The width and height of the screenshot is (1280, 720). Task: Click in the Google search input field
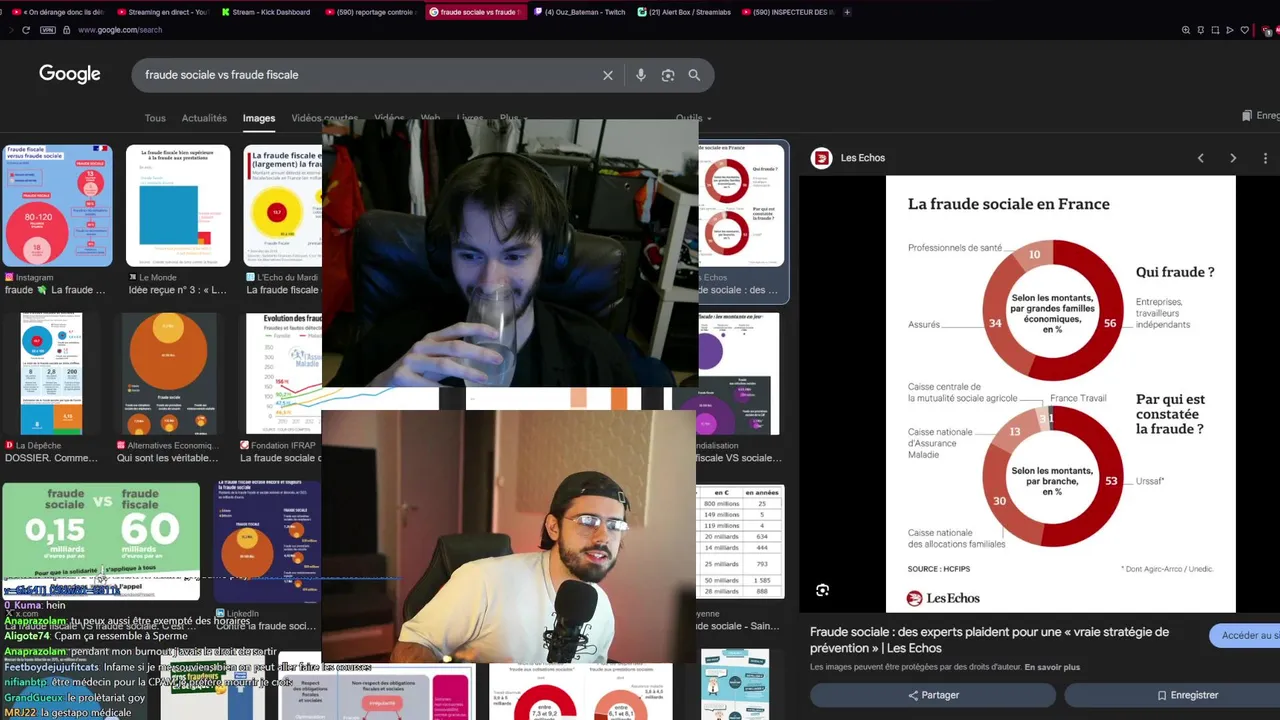point(368,75)
